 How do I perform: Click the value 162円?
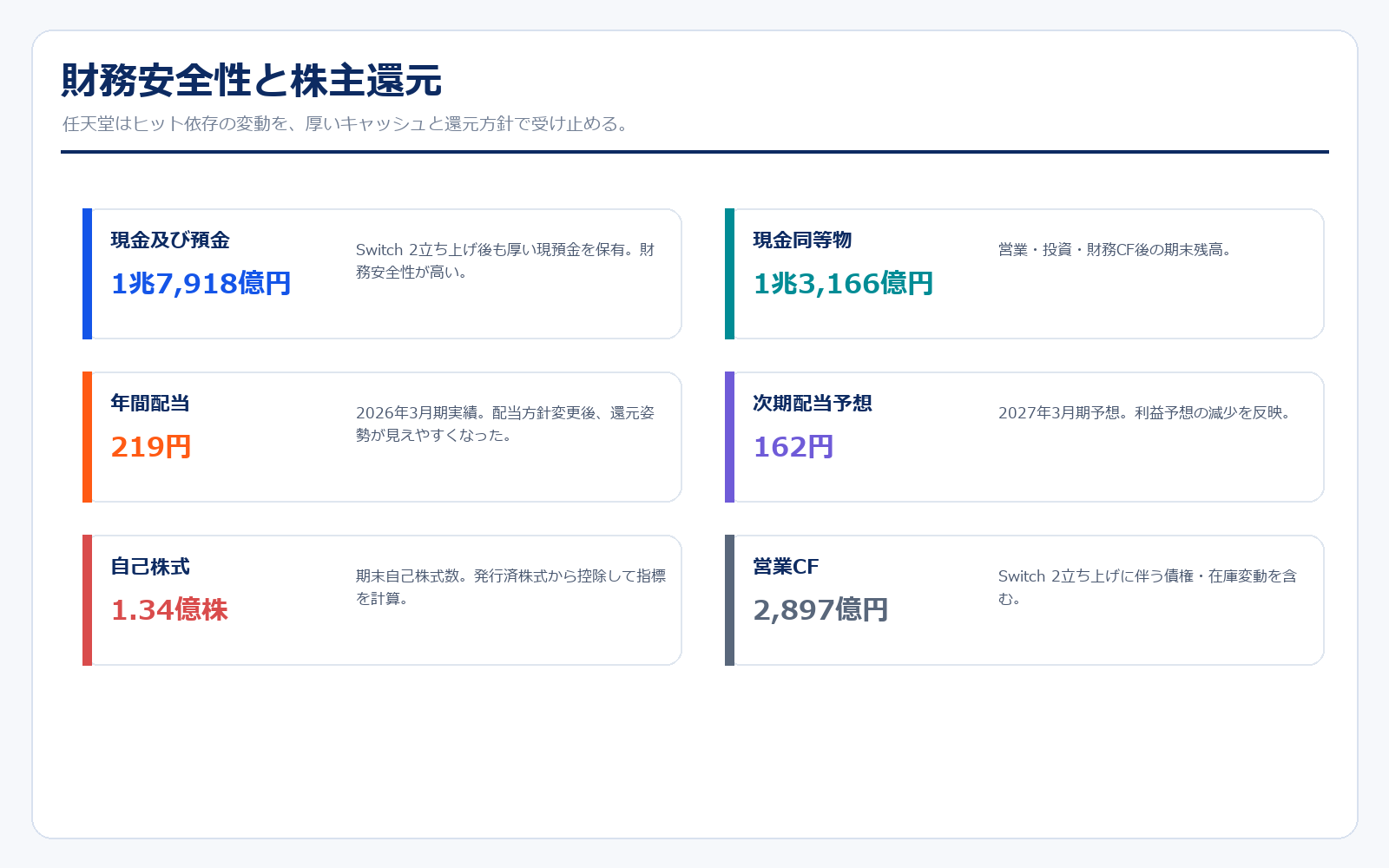point(793,446)
